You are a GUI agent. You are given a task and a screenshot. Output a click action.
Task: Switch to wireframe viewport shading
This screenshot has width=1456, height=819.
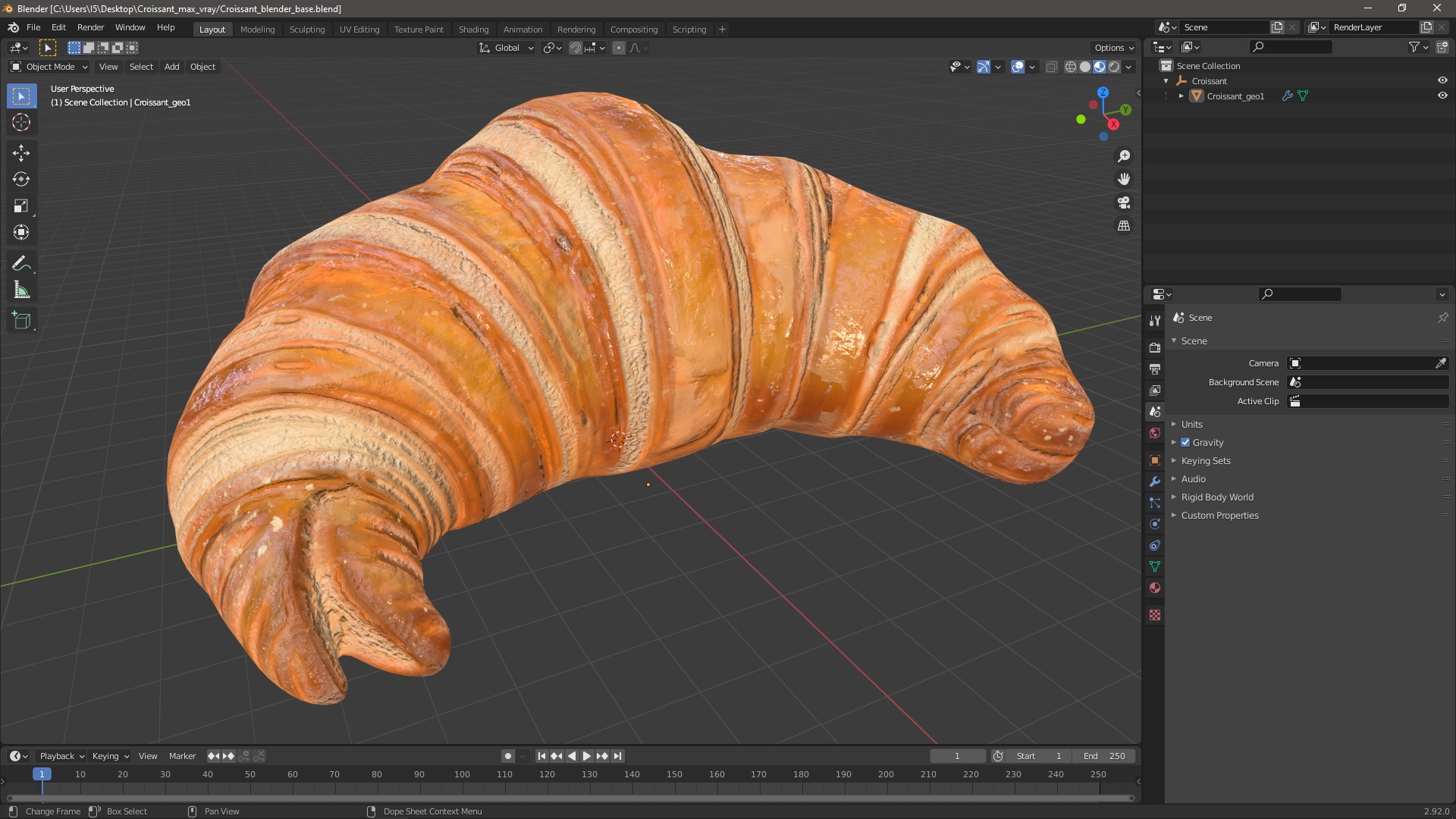click(1071, 67)
